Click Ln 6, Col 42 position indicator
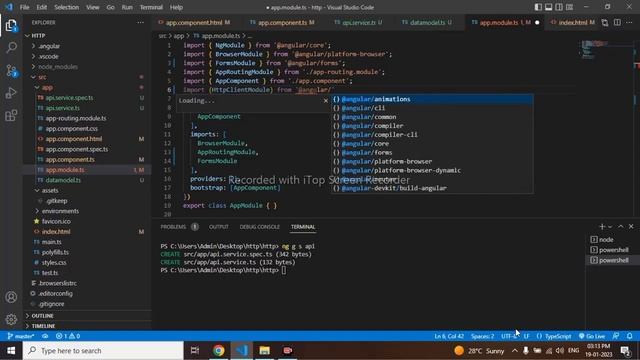This screenshot has height=360, width=640. coord(449,336)
